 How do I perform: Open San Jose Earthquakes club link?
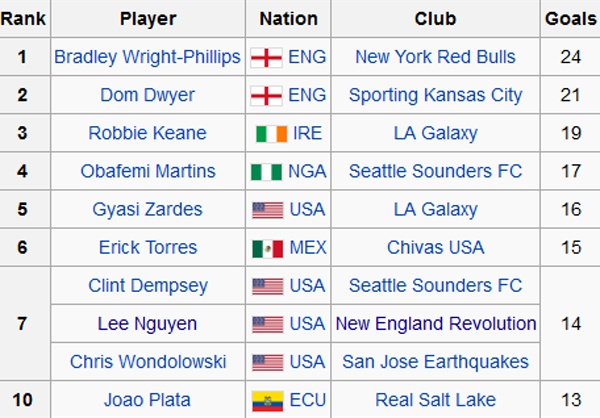tap(435, 362)
